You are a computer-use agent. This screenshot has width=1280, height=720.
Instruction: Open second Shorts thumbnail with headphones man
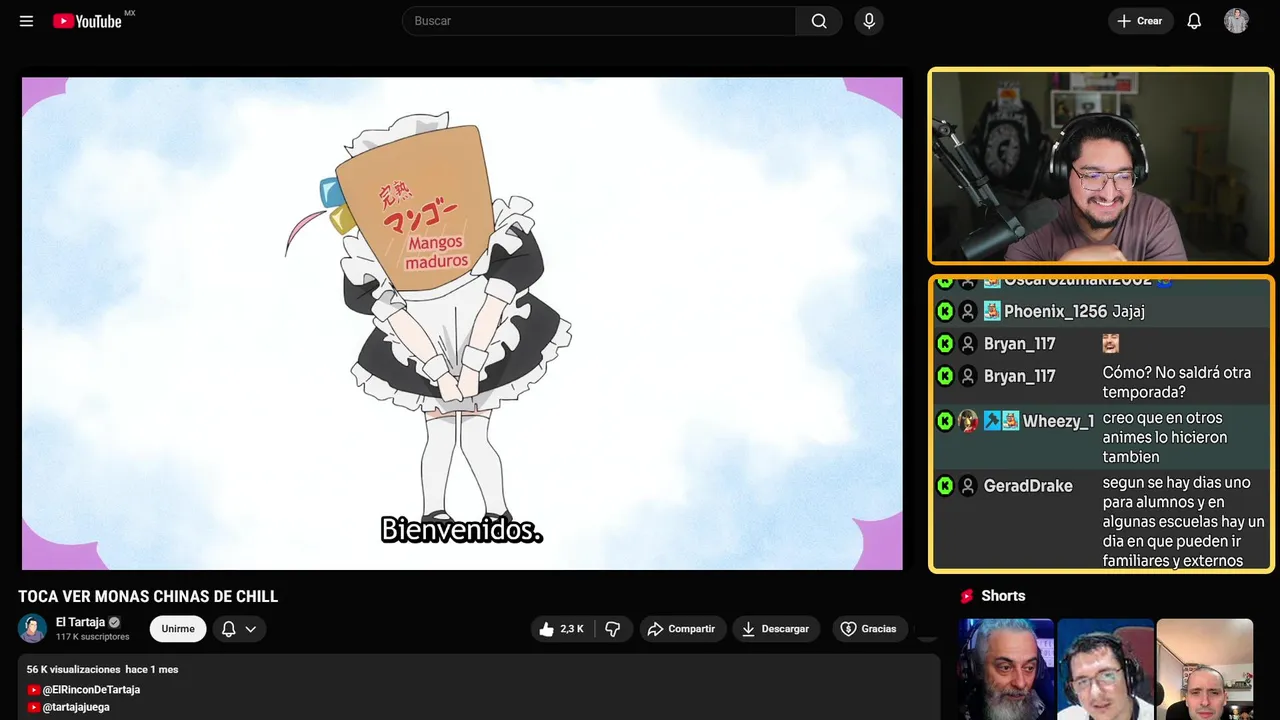[1105, 669]
